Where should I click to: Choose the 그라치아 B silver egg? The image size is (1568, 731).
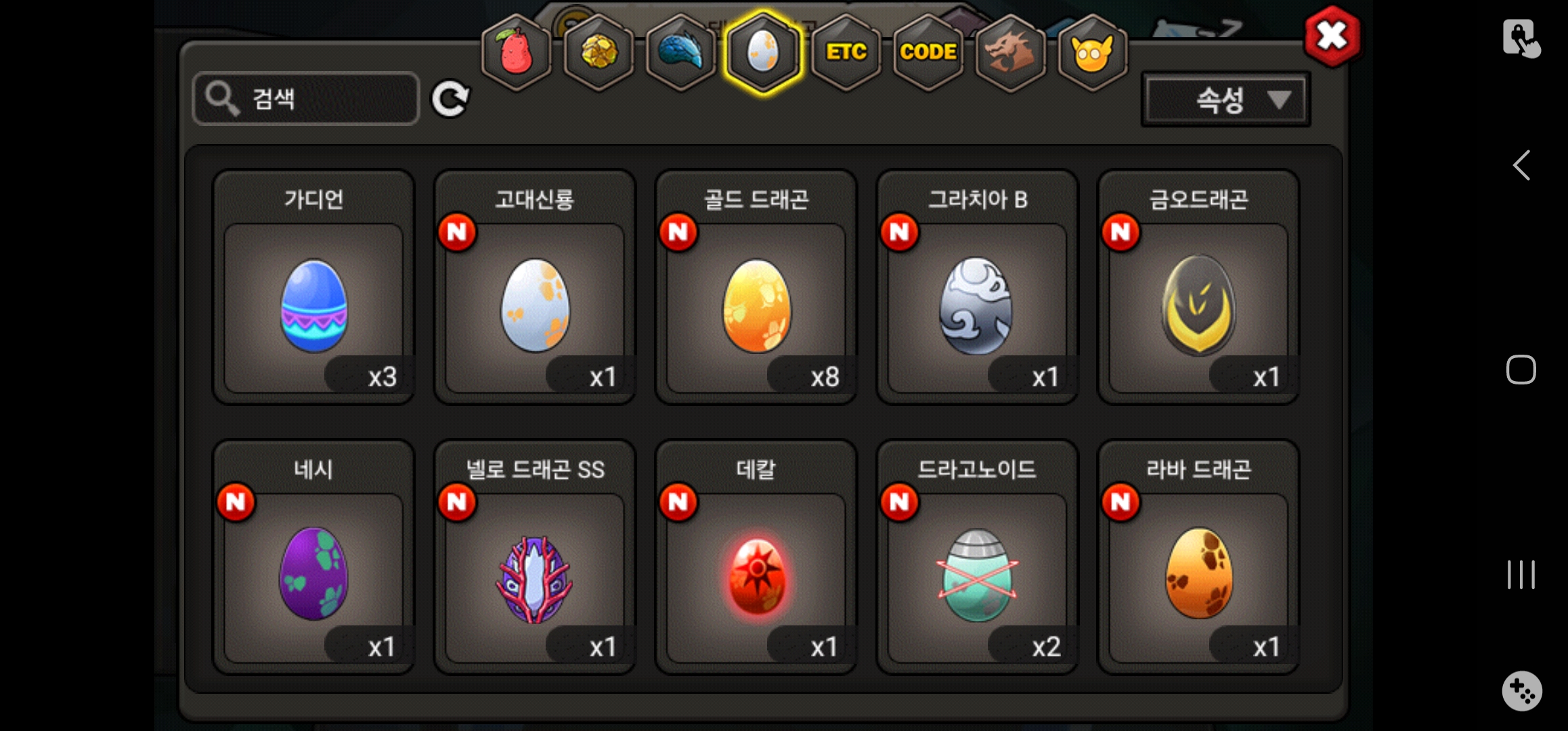[x=977, y=287]
